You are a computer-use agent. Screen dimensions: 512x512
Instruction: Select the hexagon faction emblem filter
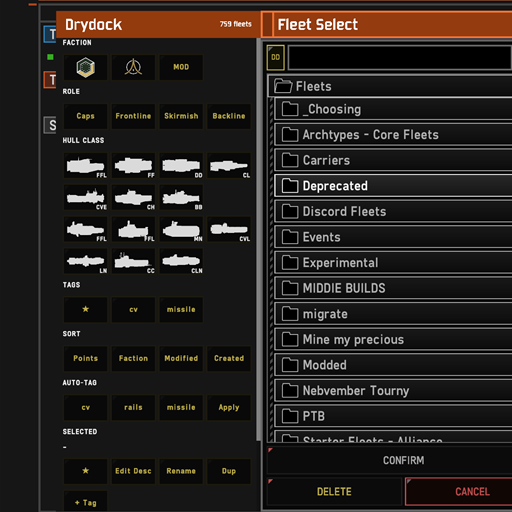(85, 67)
